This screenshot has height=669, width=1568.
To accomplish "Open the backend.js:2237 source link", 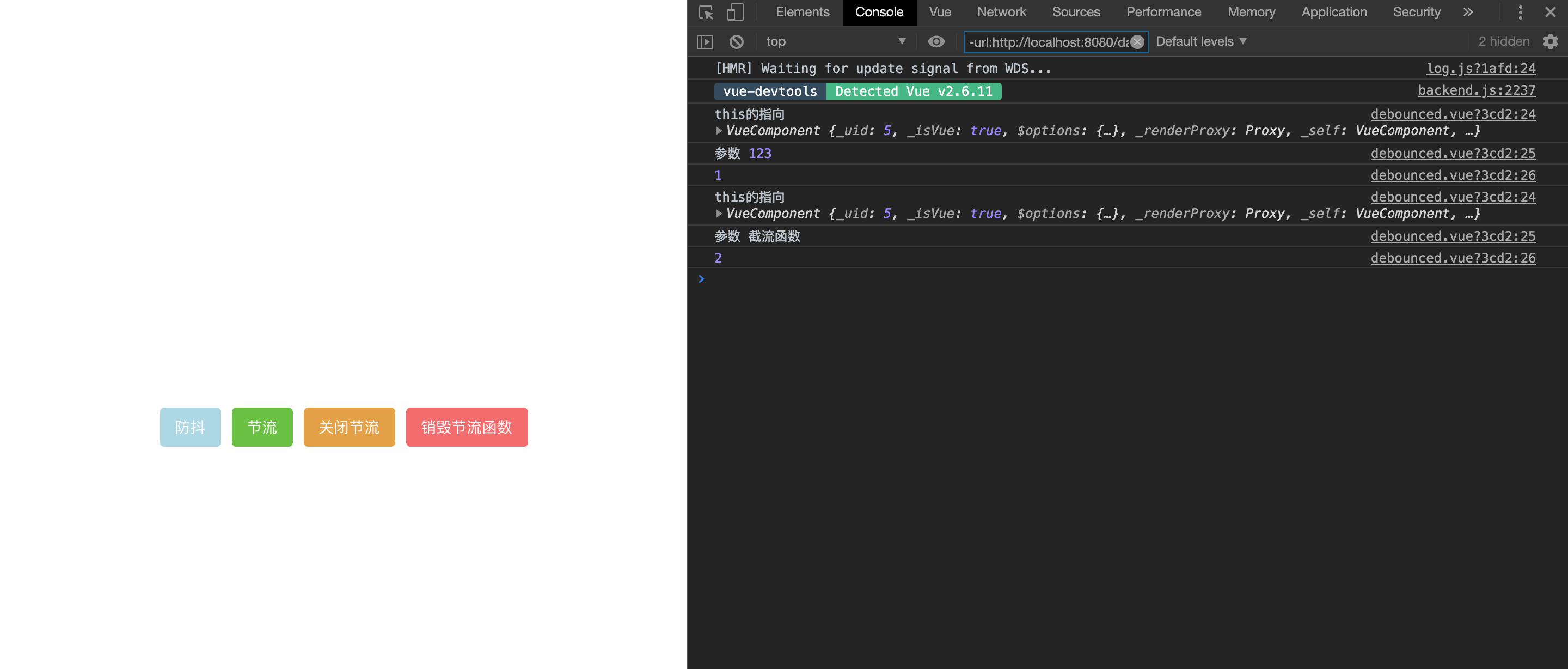I will [x=1476, y=90].
